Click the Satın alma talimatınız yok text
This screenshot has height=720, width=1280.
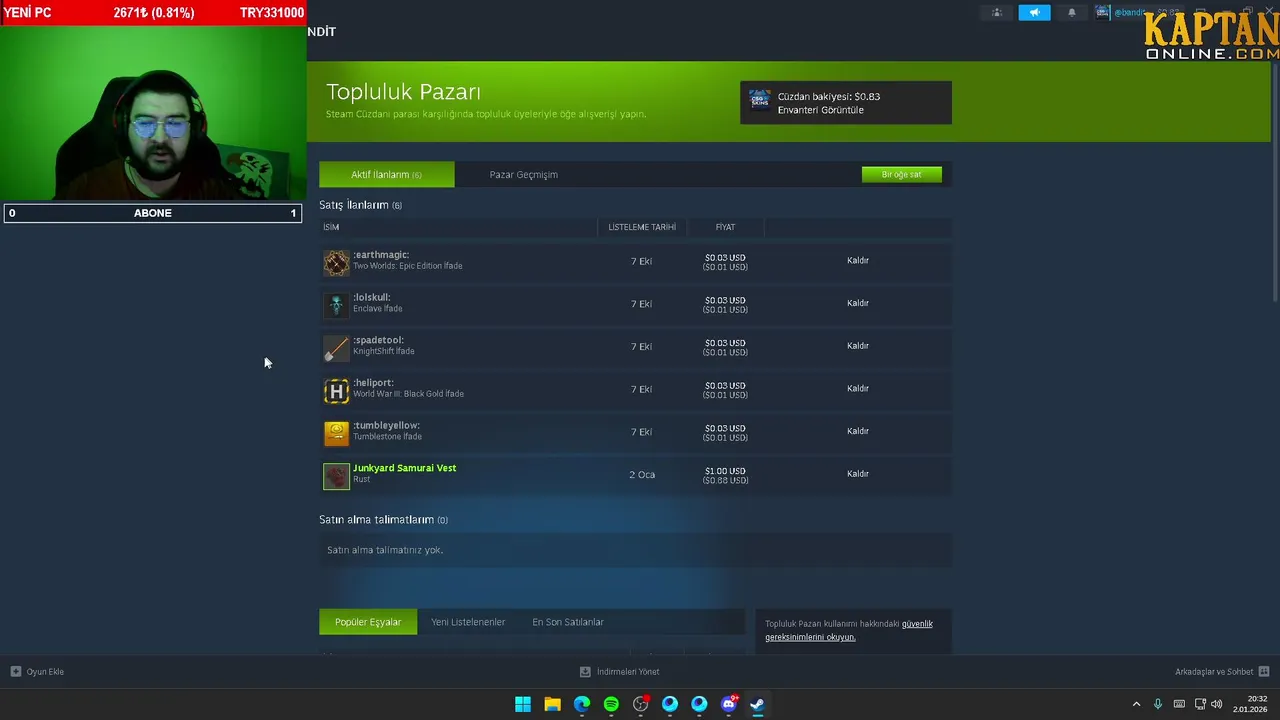click(385, 550)
